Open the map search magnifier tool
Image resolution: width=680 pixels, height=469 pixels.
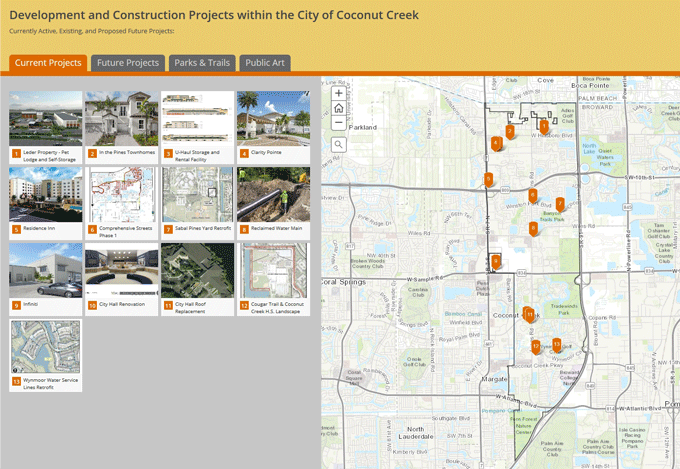coord(339,144)
